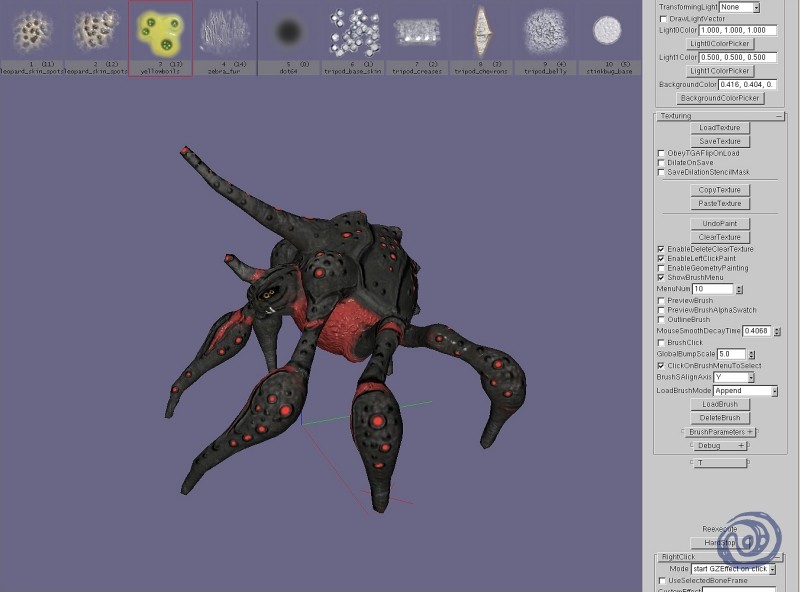Uncheck EnableDeleteClearTexture

tap(661, 249)
